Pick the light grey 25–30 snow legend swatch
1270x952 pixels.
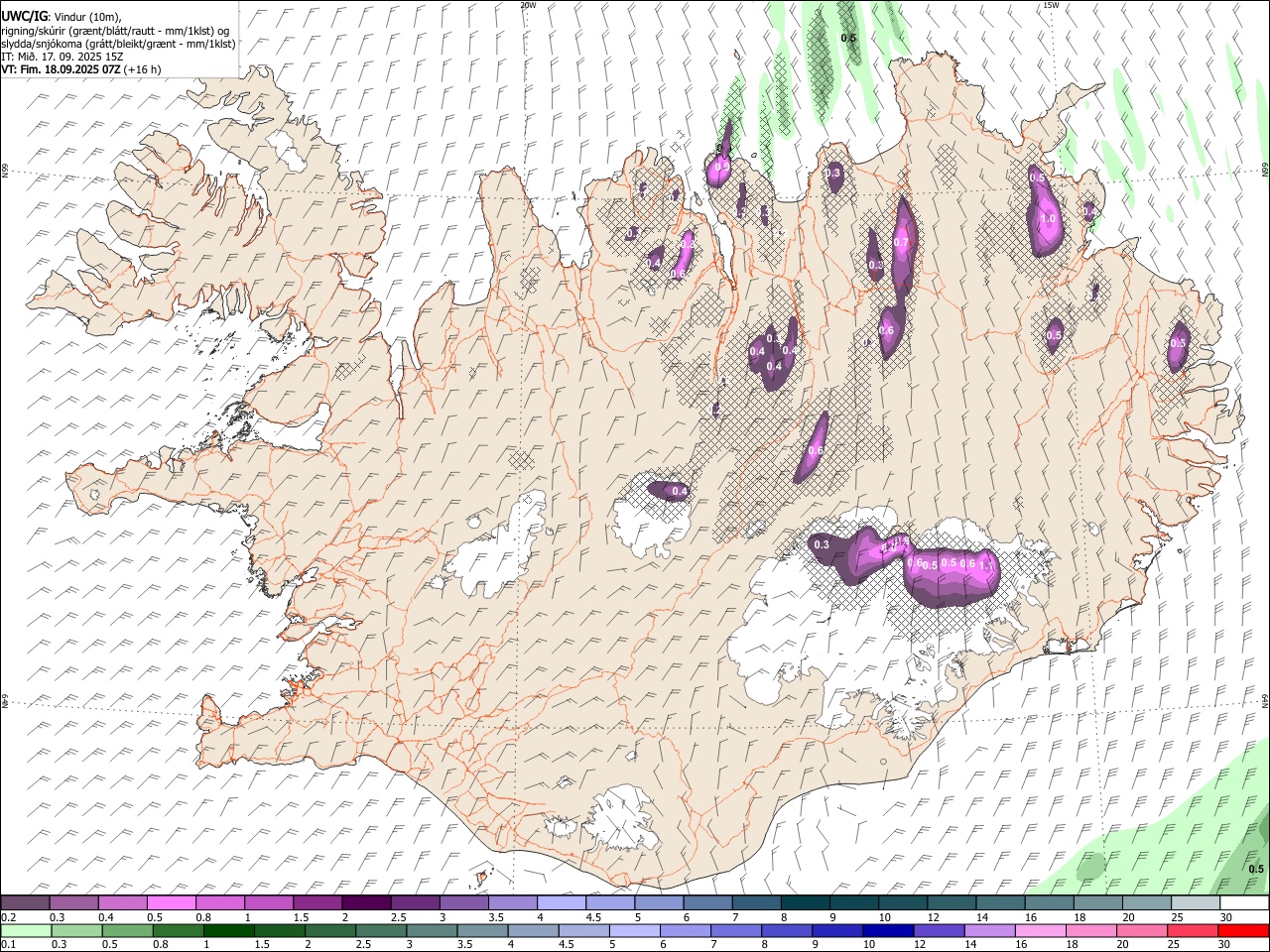point(1196,902)
